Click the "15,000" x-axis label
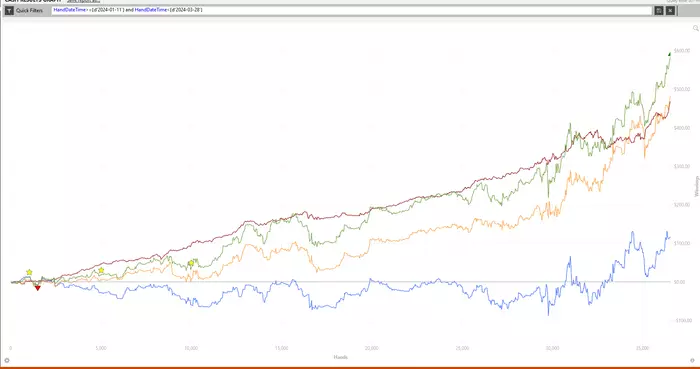Viewport: 700px width, 369px height. point(282,348)
